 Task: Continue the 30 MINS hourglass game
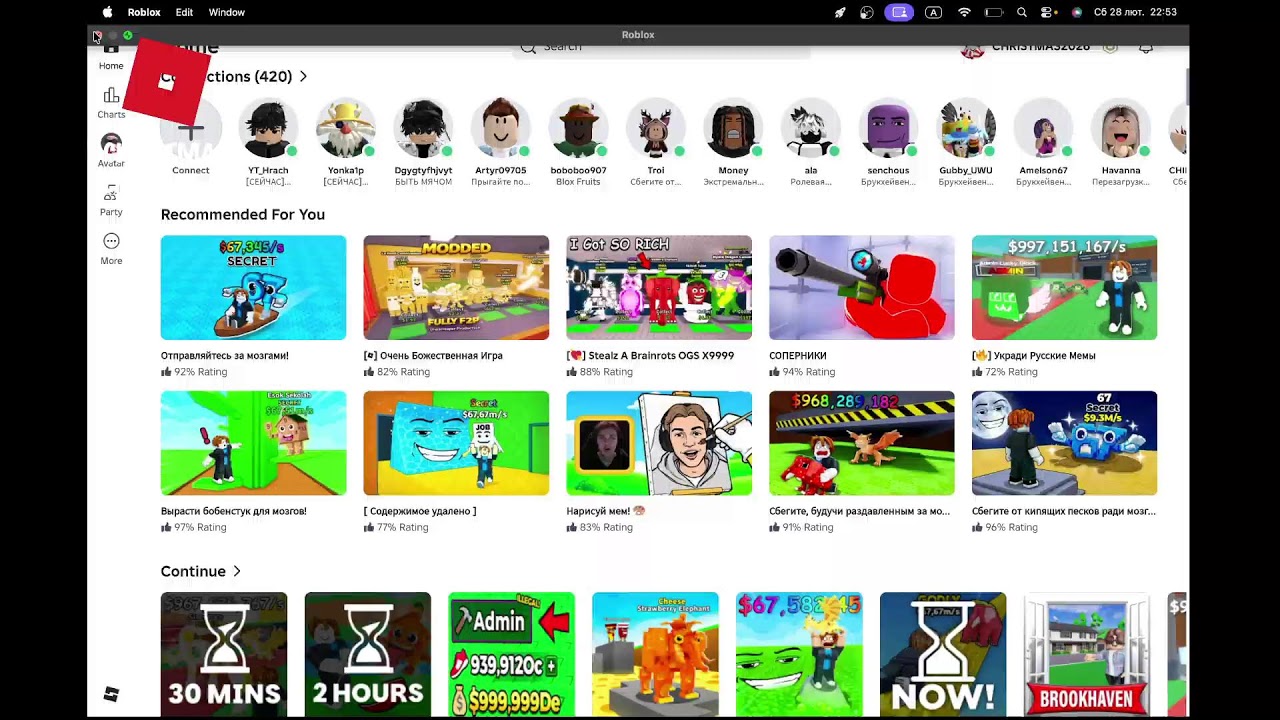click(x=224, y=655)
